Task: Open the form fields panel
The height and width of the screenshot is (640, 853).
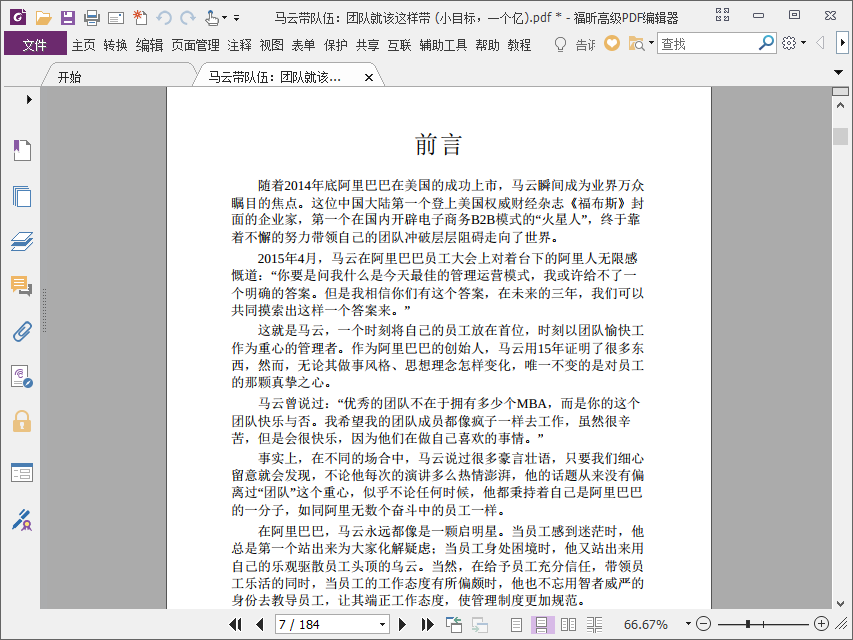Action: pyautogui.click(x=22, y=473)
